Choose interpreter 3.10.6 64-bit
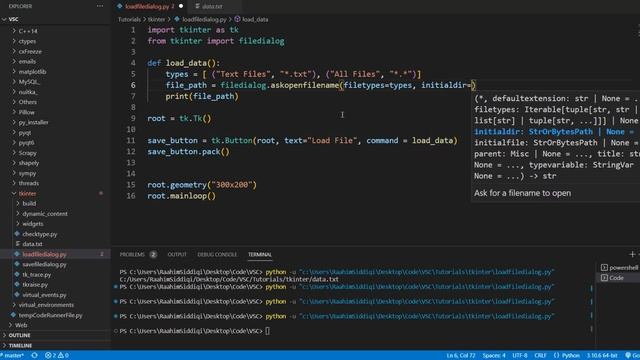640x360 pixels. 602,356
